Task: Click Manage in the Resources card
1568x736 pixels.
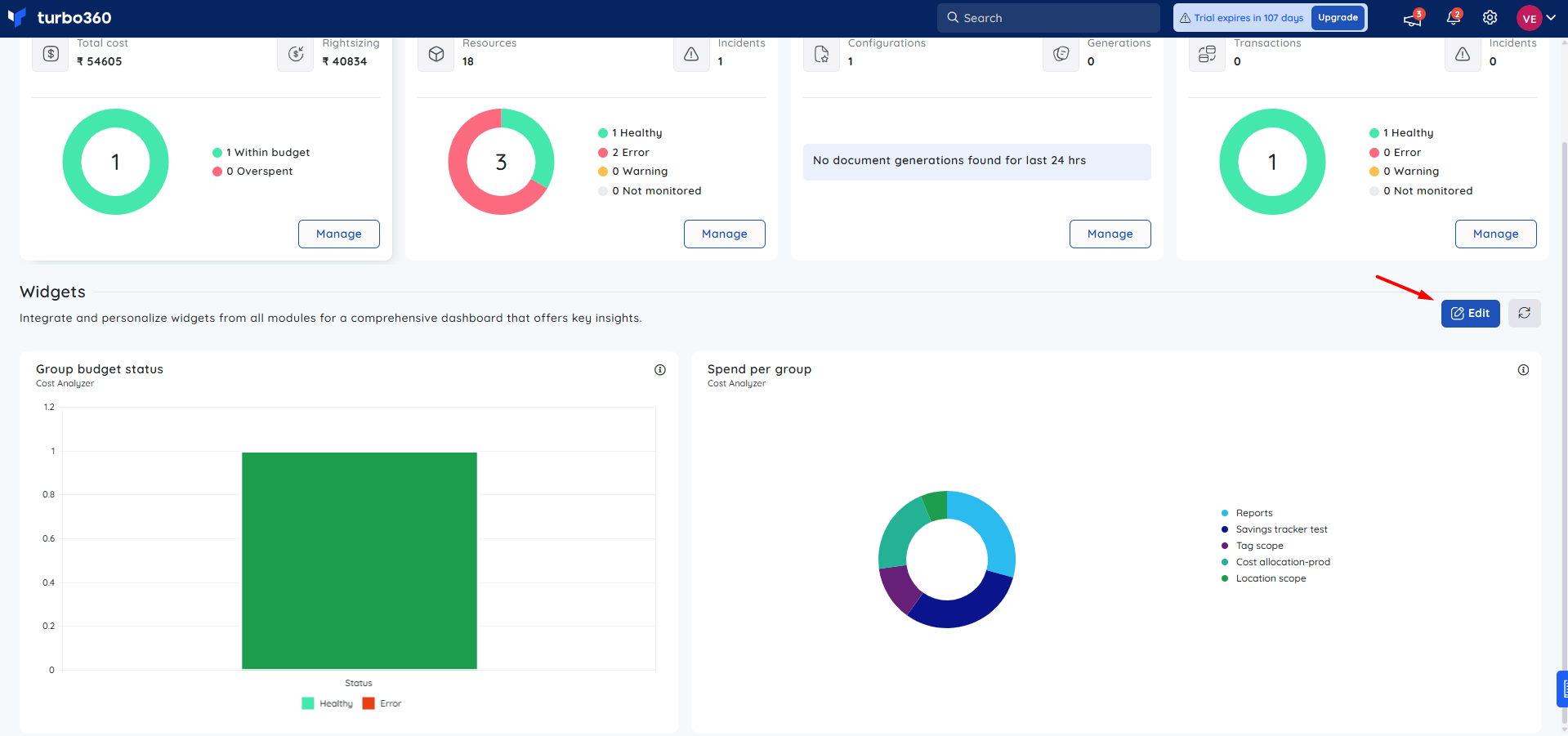Action: [x=725, y=234]
